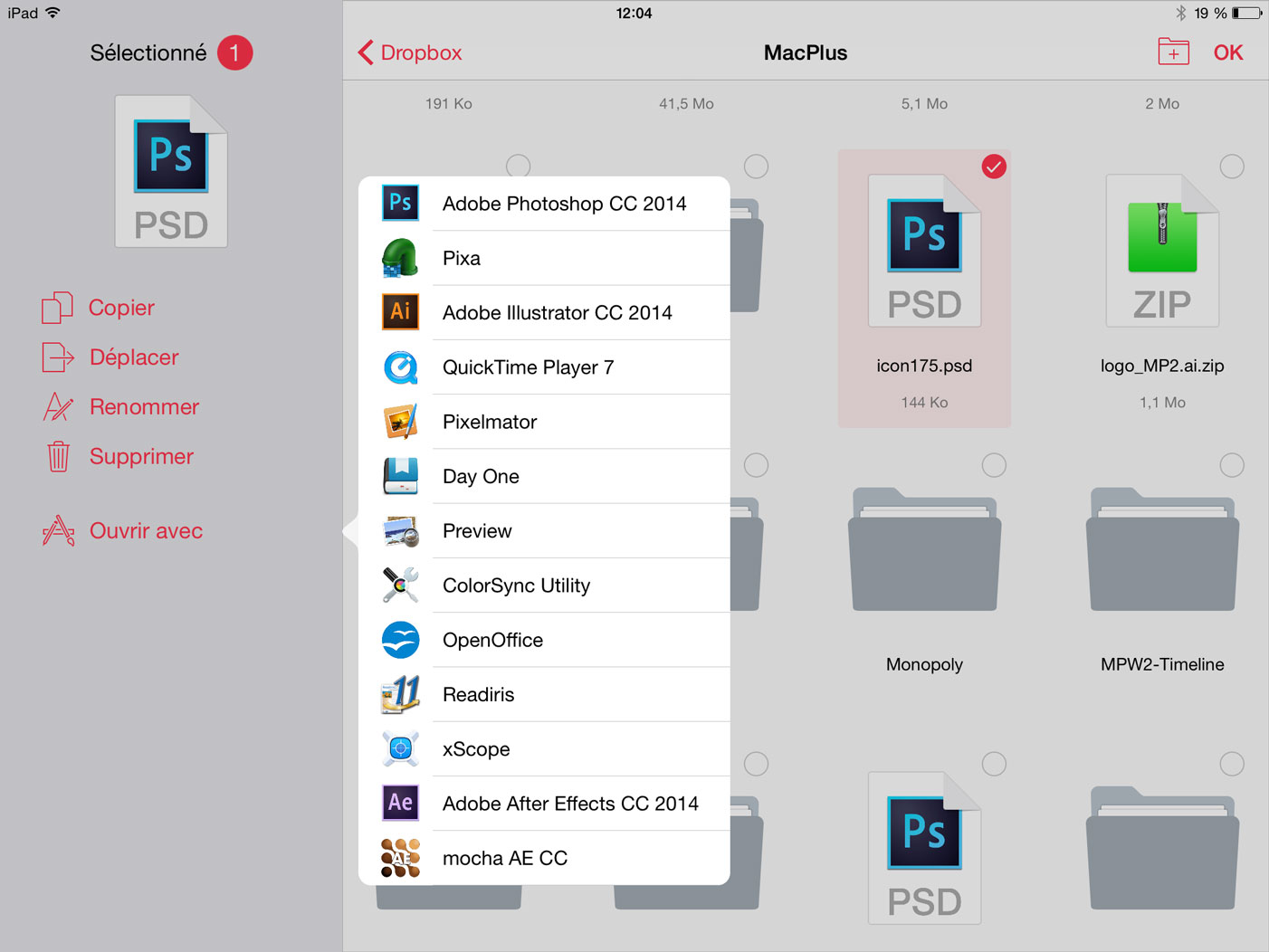Tap the ColorSync Utility icon
Viewport: 1269px width, 952px height.
(x=400, y=585)
